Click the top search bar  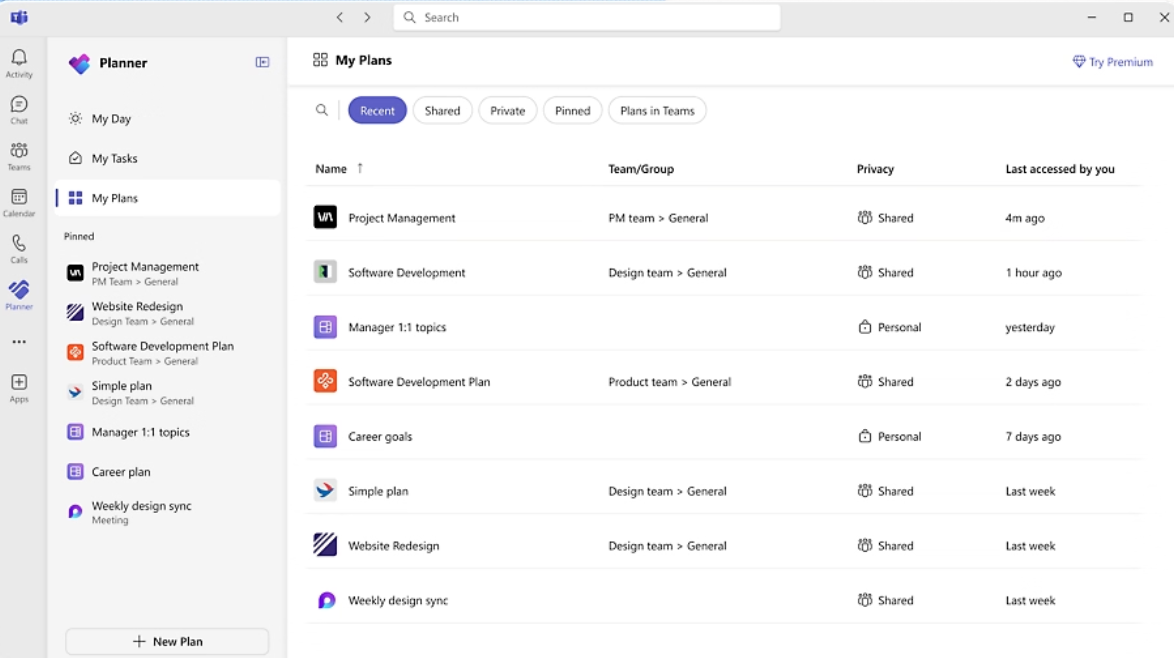(586, 17)
